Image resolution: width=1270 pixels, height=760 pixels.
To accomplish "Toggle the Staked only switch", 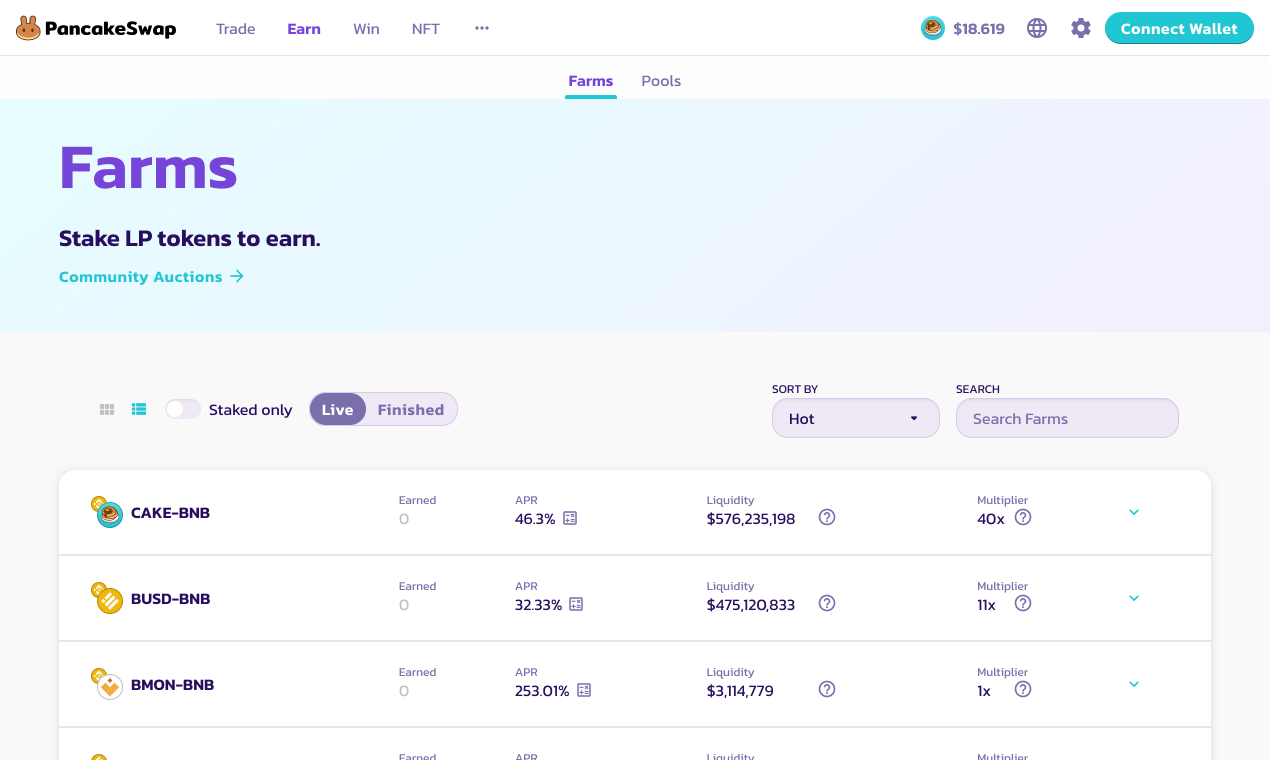I will [x=183, y=409].
